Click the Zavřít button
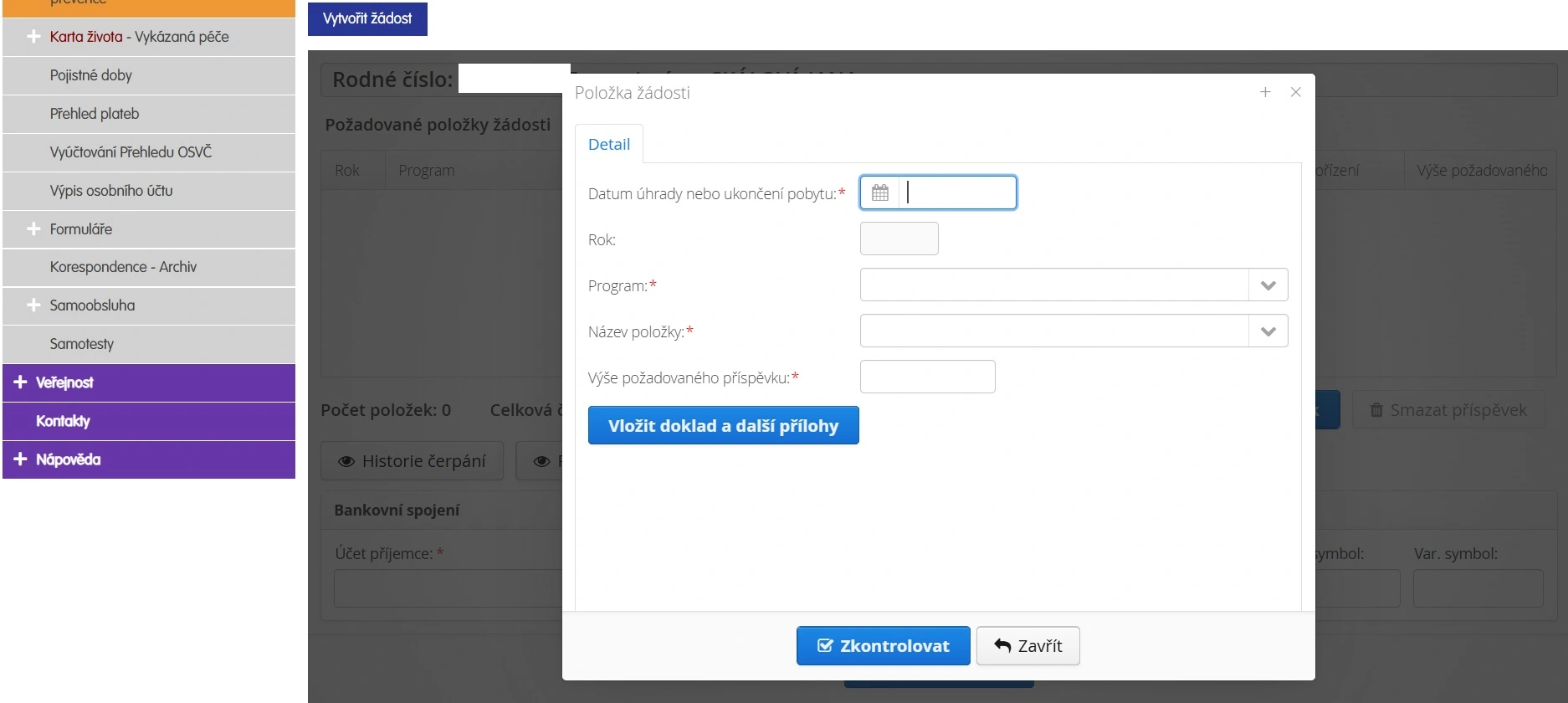1568x703 pixels. pyautogui.click(x=1027, y=646)
